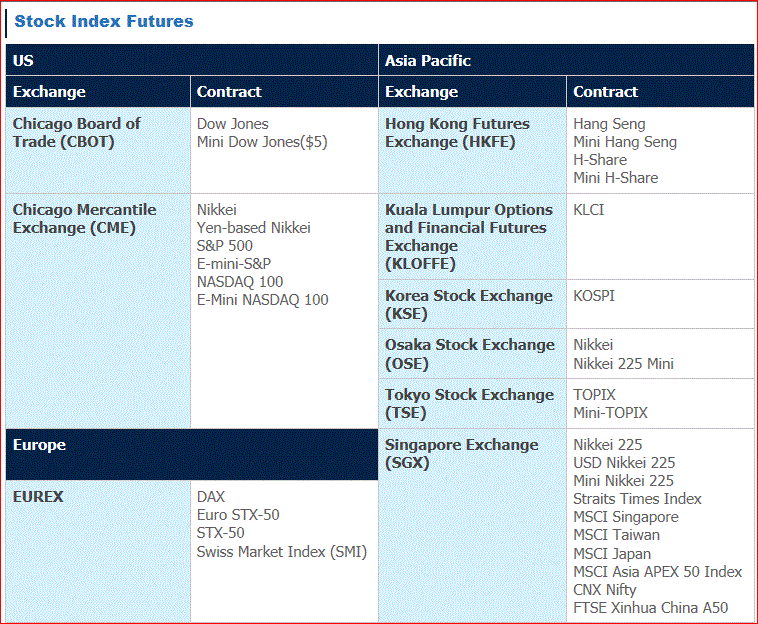Click the DAX contract

[x=211, y=497]
